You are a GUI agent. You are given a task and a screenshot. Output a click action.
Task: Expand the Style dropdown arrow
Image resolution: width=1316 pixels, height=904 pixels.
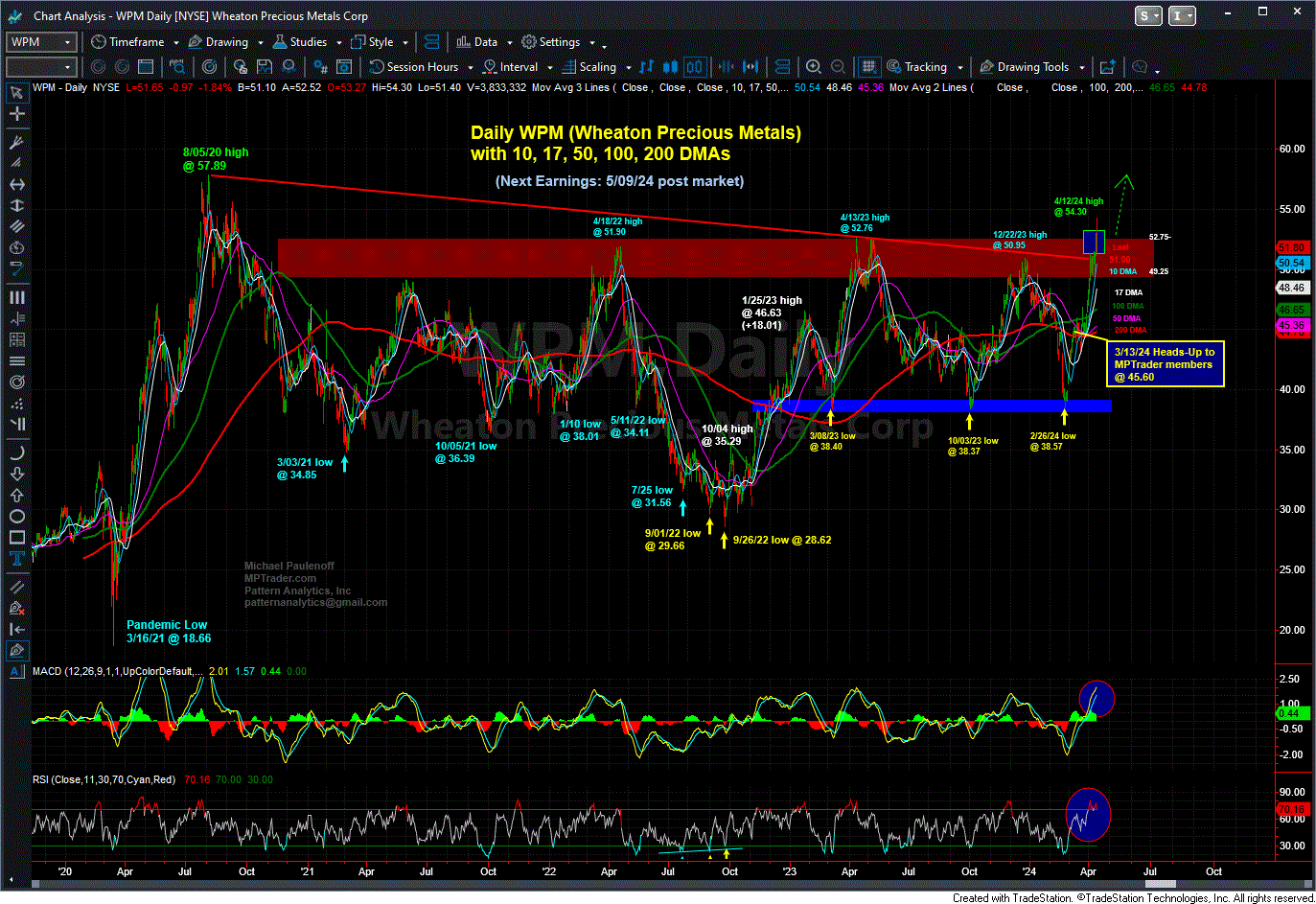[x=404, y=43]
